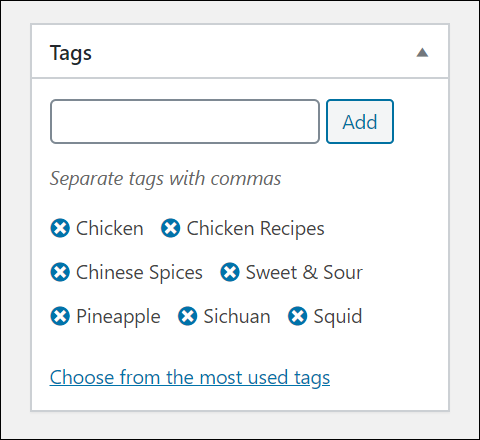480x440 pixels.
Task: Click the Chicken tag label
Action: (x=110, y=229)
